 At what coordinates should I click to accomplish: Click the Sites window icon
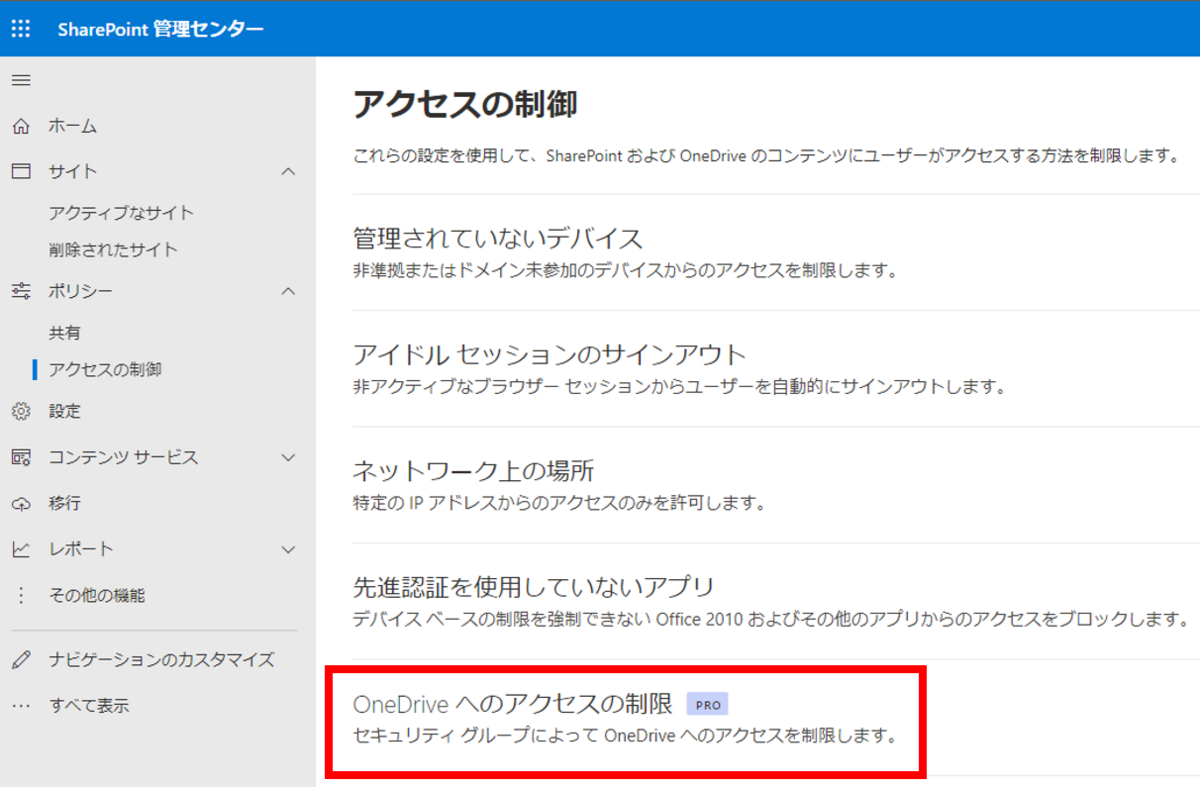coord(21,171)
